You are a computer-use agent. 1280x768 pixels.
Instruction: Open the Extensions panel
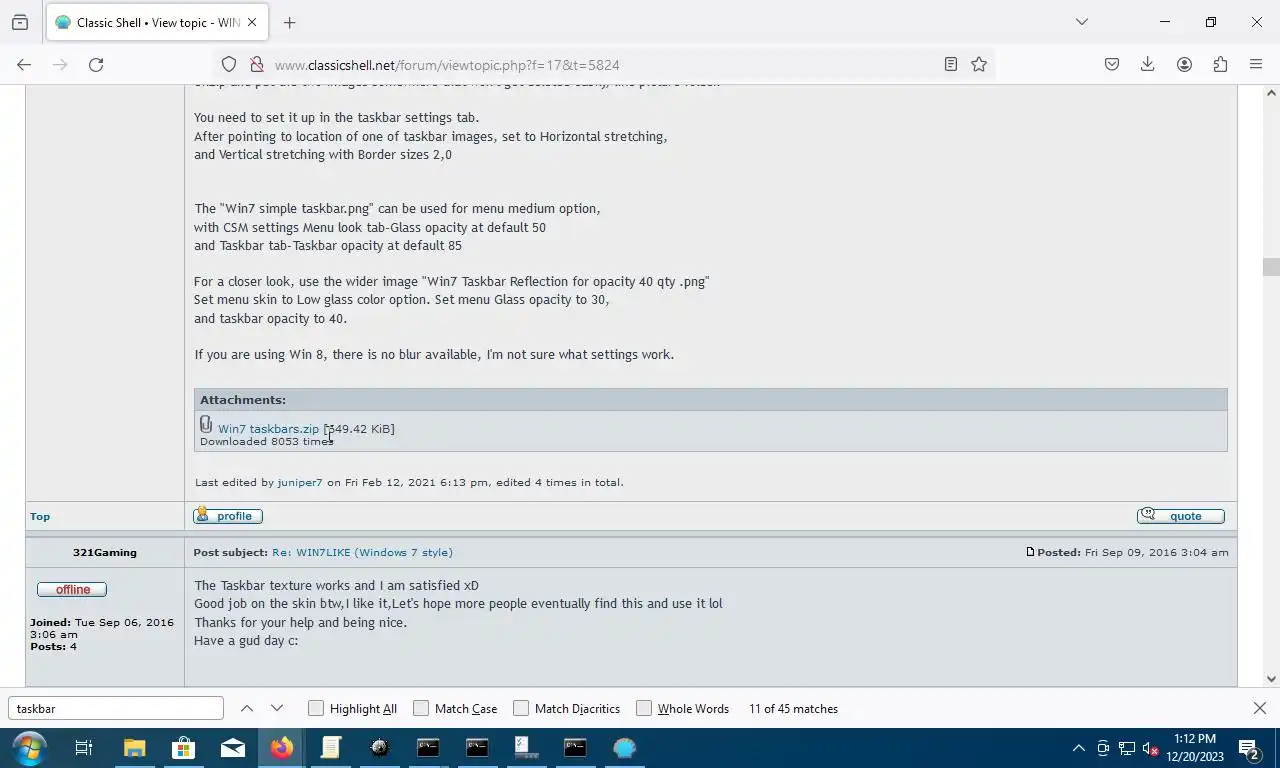[1220, 64]
